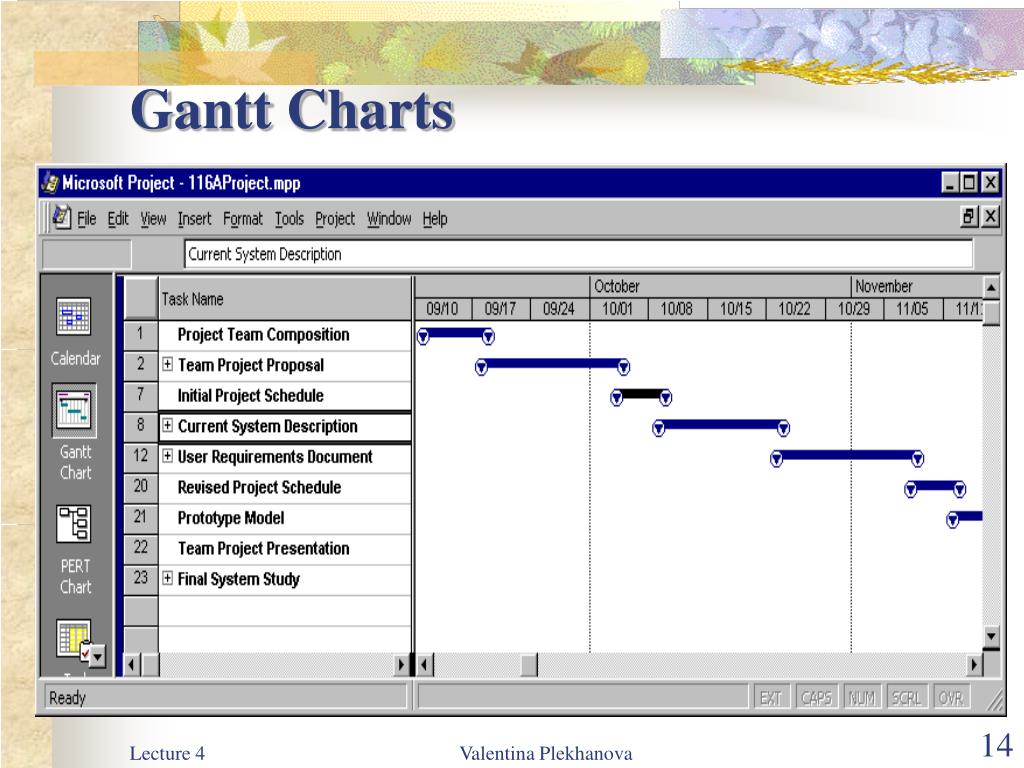Click Microsoft Project title bar icon

[x=50, y=183]
